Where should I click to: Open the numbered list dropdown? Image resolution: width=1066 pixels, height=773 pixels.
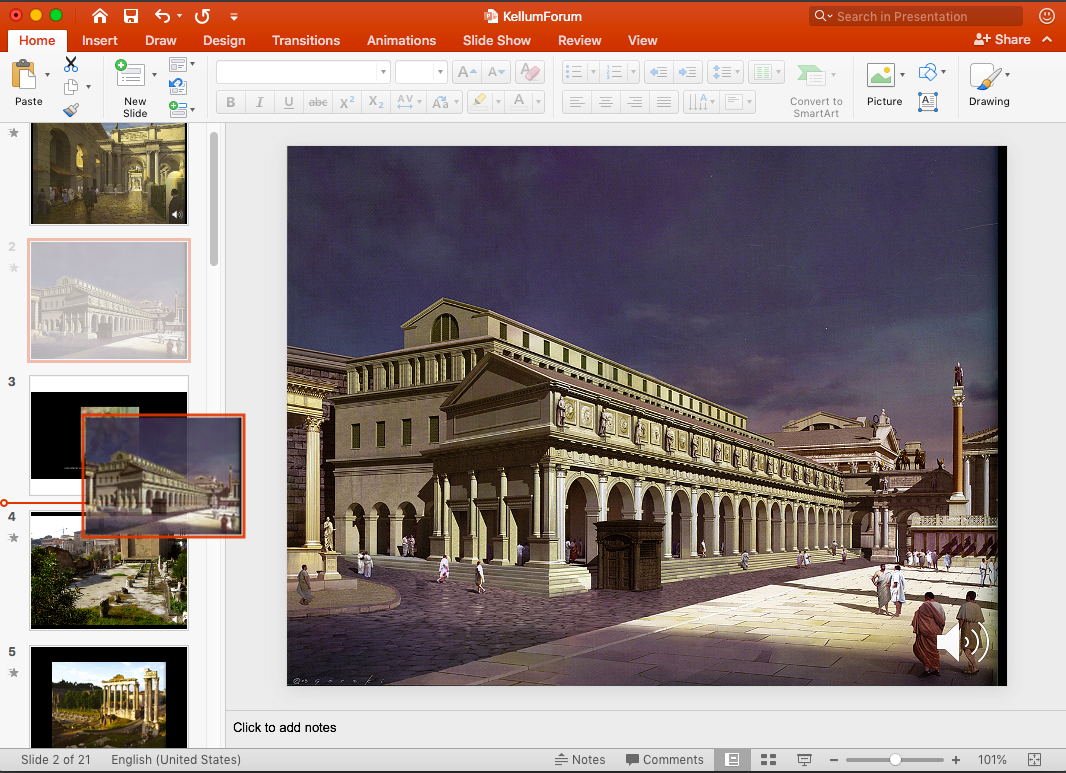pos(633,71)
